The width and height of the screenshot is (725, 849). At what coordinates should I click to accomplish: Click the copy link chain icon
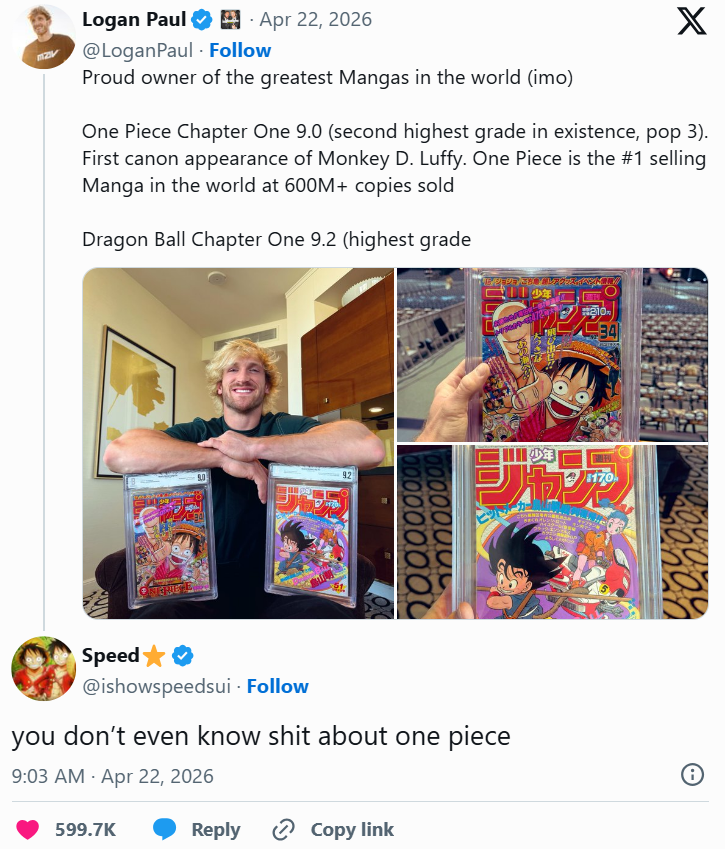(283, 829)
